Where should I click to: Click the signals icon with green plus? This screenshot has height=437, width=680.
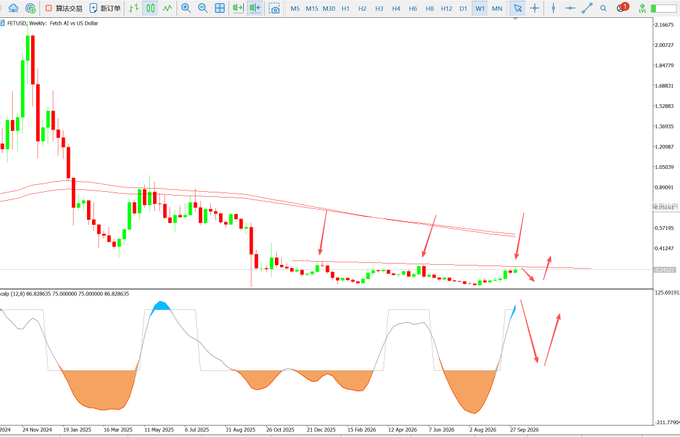(30, 8)
